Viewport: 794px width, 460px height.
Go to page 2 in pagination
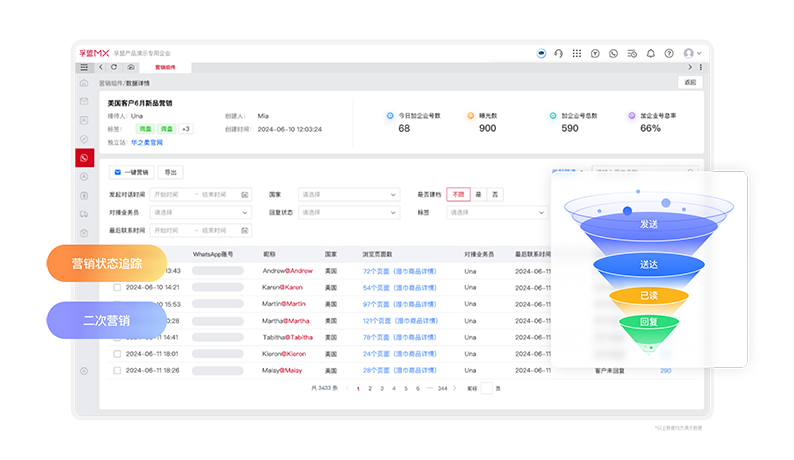[x=369, y=388]
